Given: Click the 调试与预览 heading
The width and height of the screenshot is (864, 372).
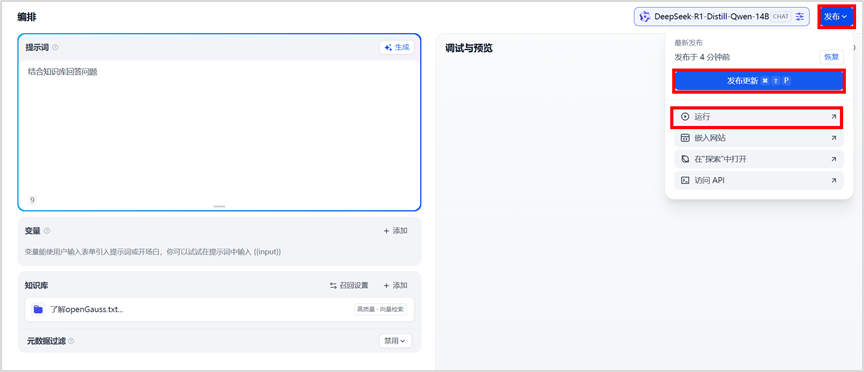Looking at the screenshot, I should tap(469, 48).
